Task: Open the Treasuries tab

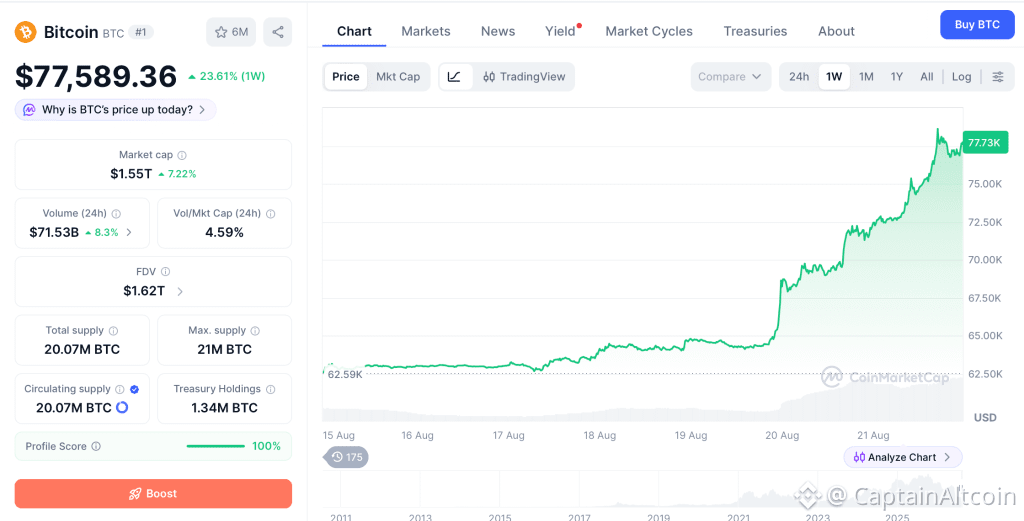Action: [x=755, y=31]
